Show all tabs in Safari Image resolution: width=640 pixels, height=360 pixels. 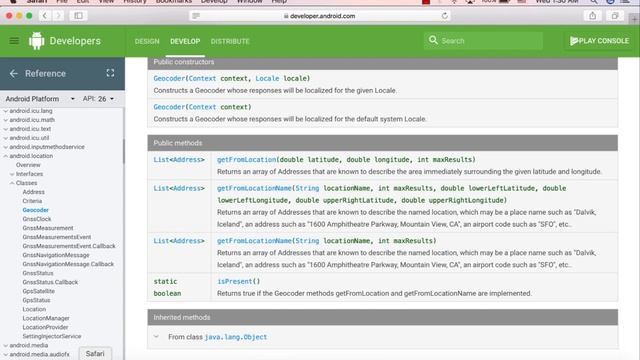615,16
